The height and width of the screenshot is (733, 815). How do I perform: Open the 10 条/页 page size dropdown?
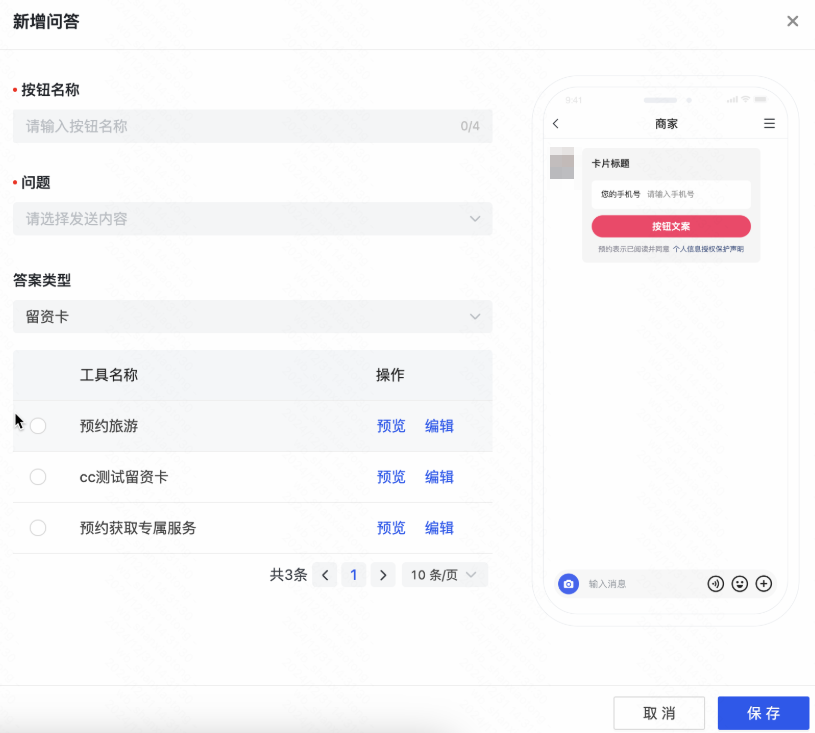click(444, 575)
